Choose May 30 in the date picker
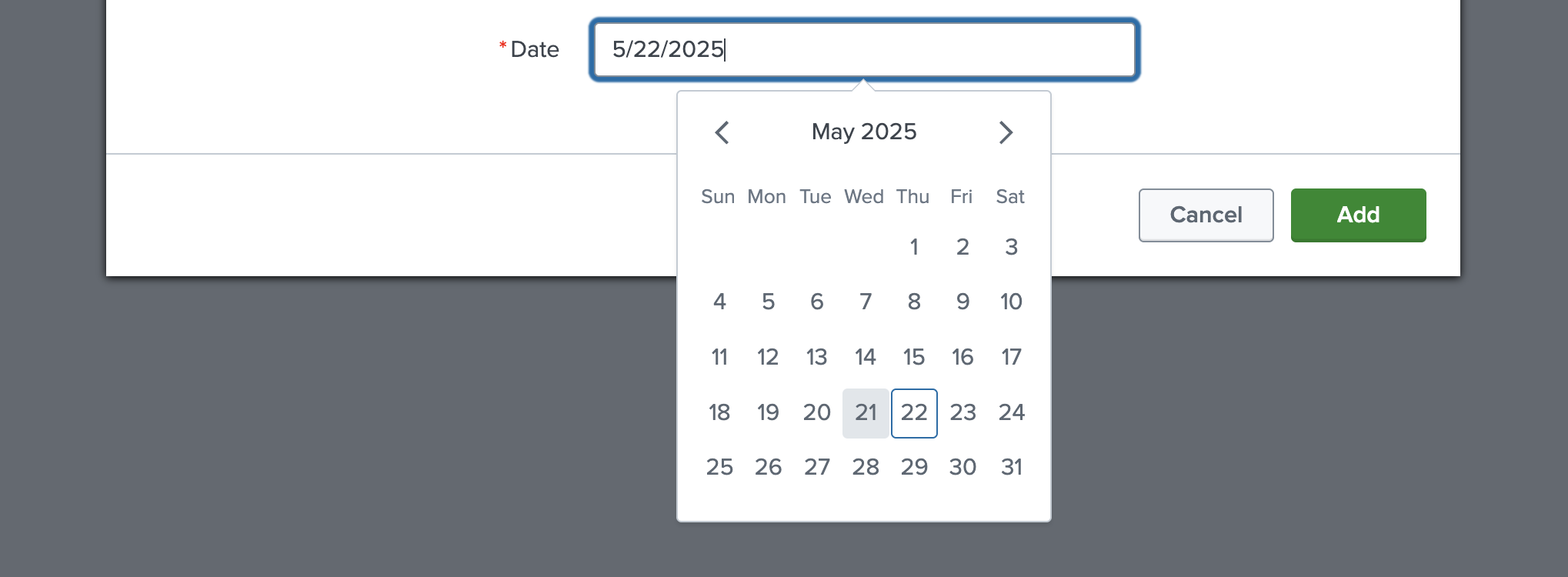 962,467
